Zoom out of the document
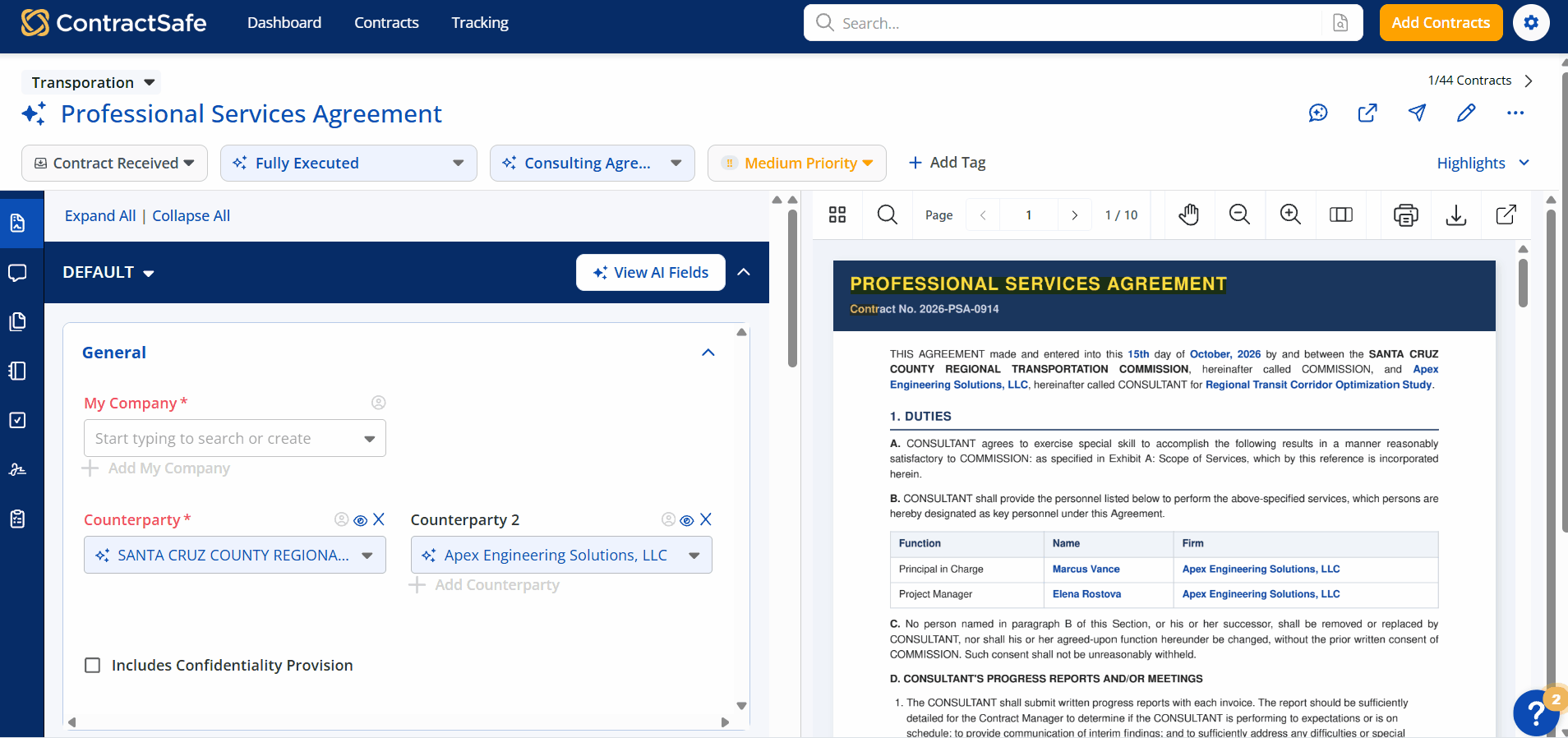 1239,214
